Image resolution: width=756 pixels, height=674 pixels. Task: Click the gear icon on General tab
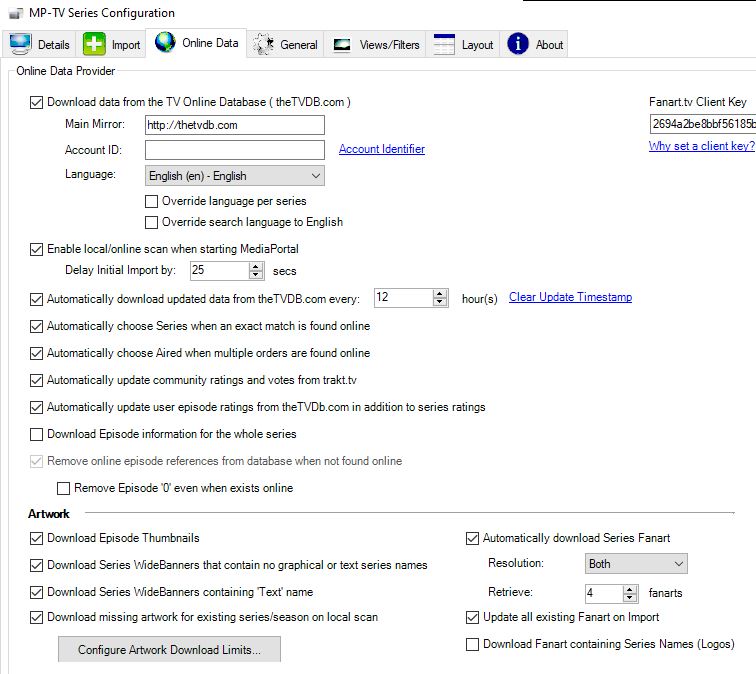coord(264,44)
